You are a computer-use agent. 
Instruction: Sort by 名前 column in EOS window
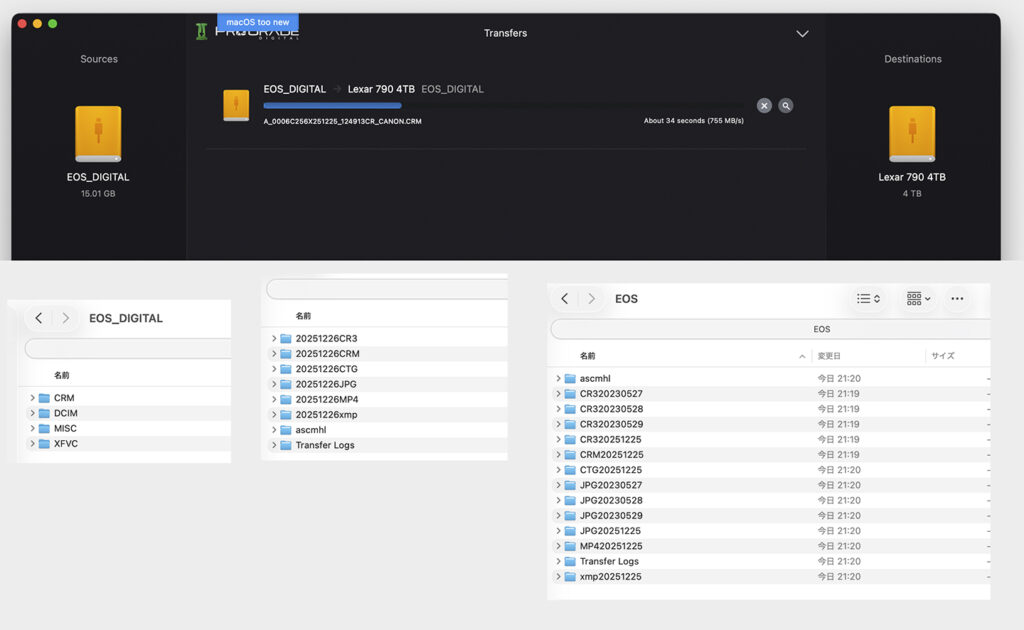point(588,356)
